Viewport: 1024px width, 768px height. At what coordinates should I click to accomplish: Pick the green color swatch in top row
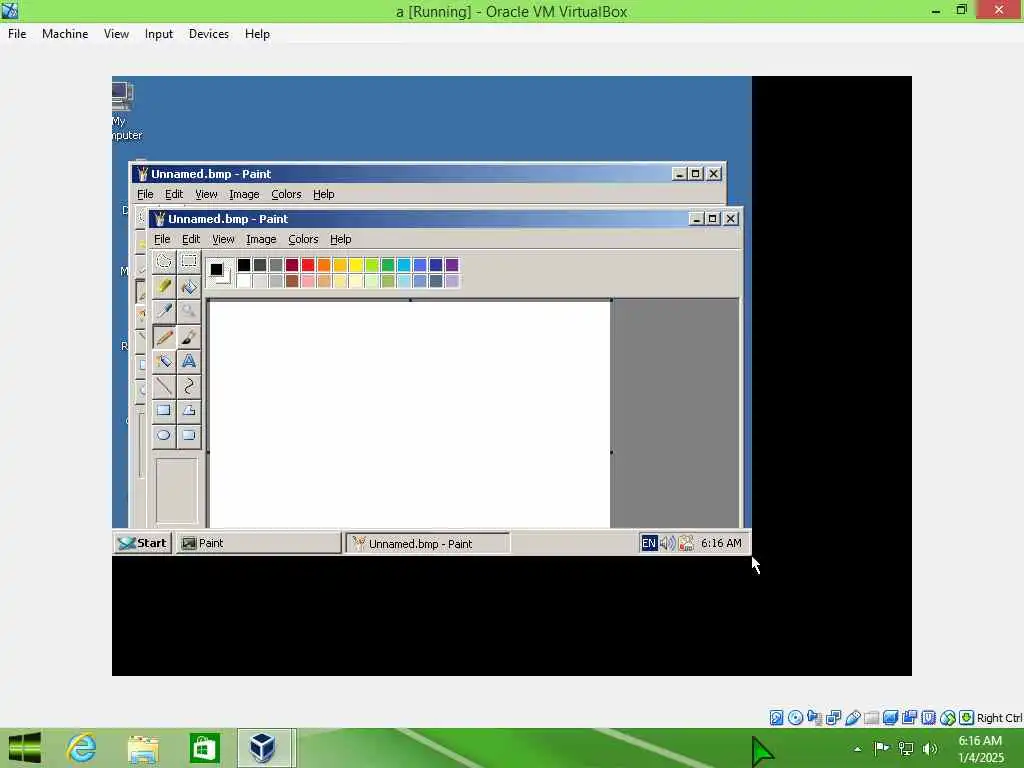(x=388, y=264)
